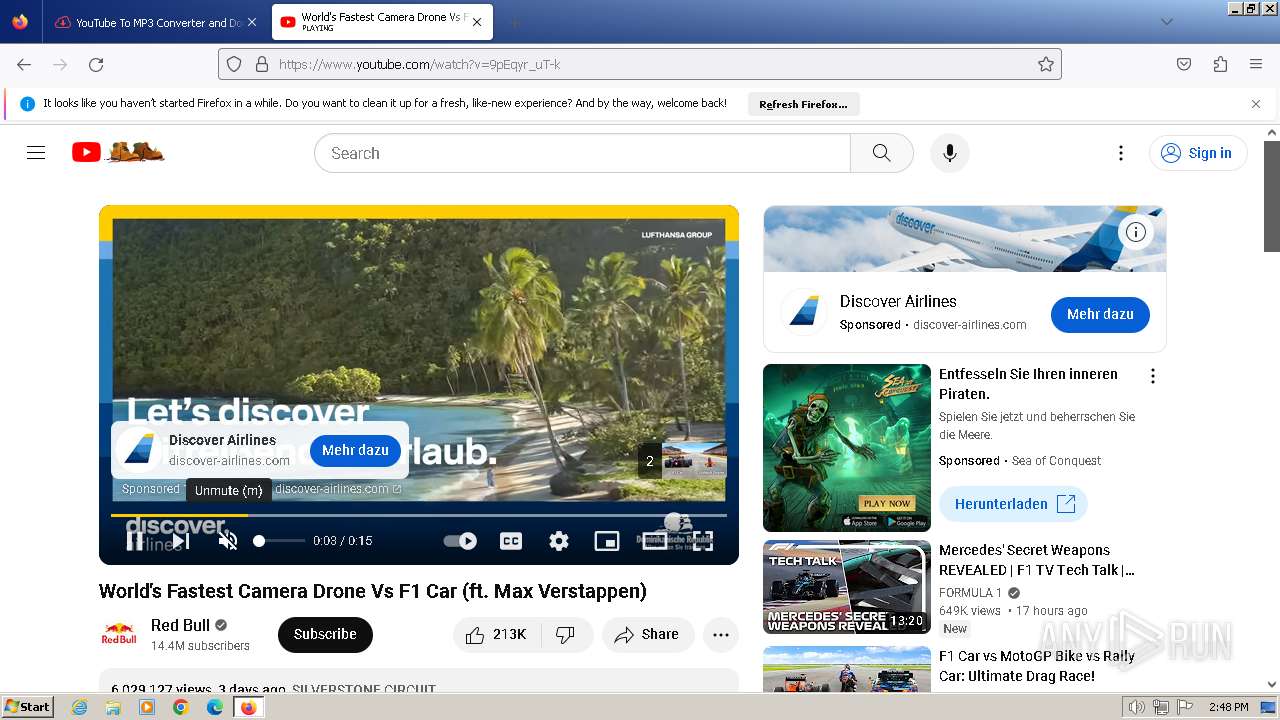The height and width of the screenshot is (720, 1280).
Task: Subscribe to the Red Bull channel
Action: point(325,635)
